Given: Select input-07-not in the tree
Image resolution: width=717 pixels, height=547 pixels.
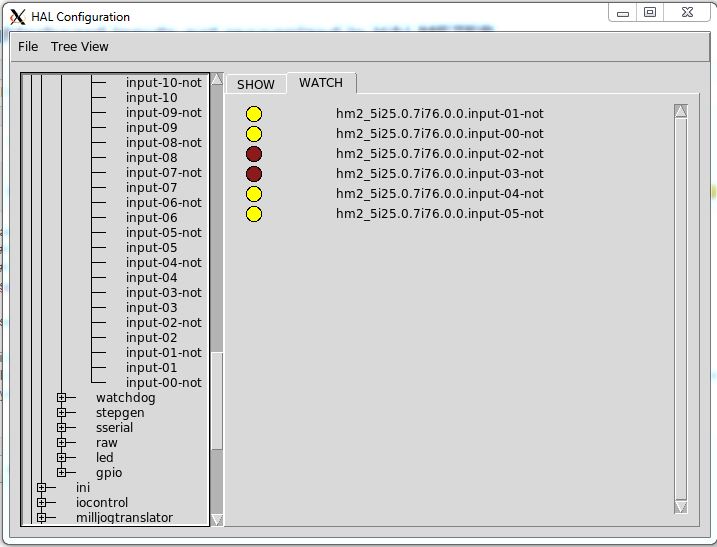Looking at the screenshot, I should click(x=164, y=173).
